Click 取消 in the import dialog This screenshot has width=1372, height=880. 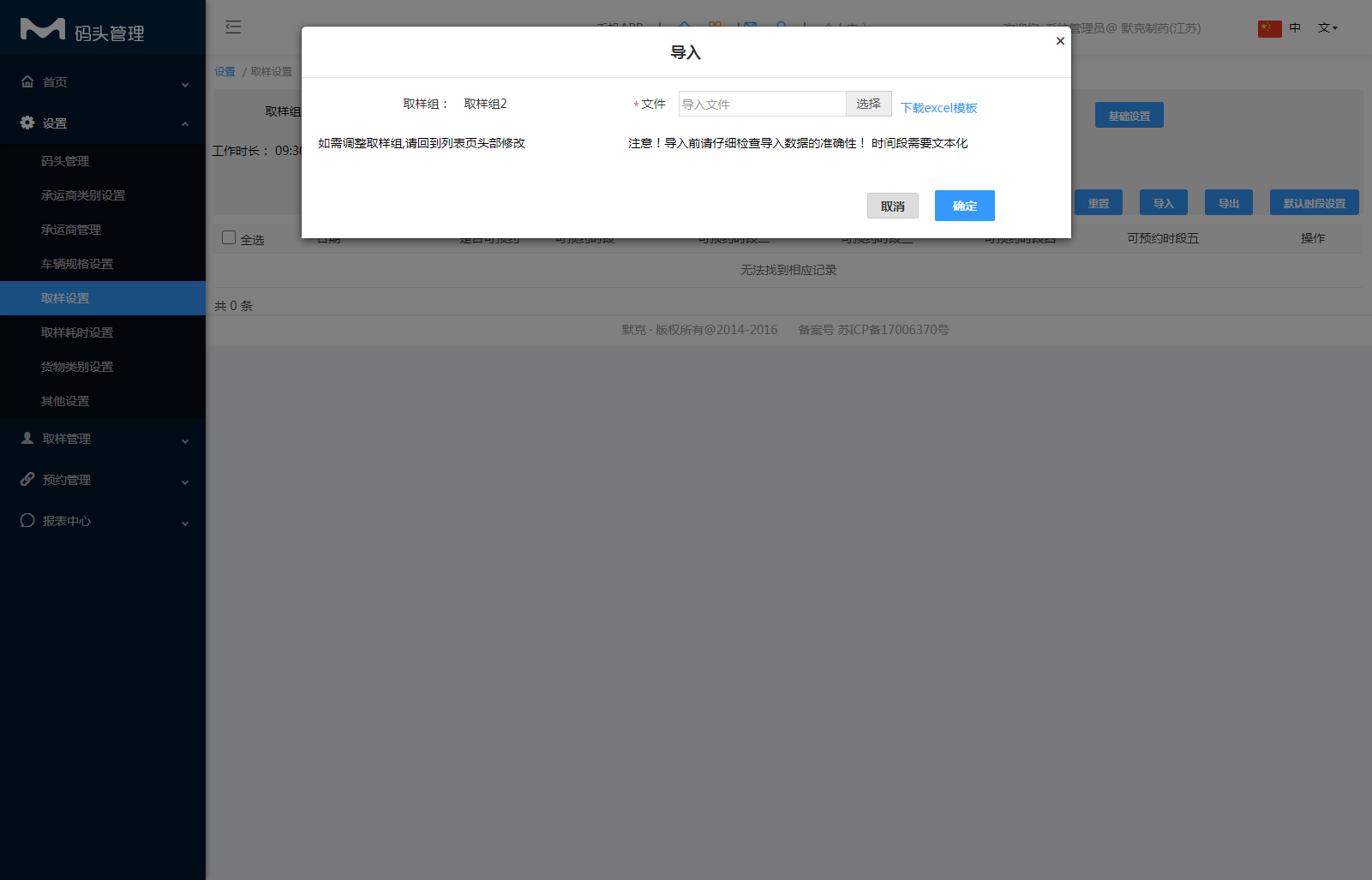pyautogui.click(x=892, y=206)
